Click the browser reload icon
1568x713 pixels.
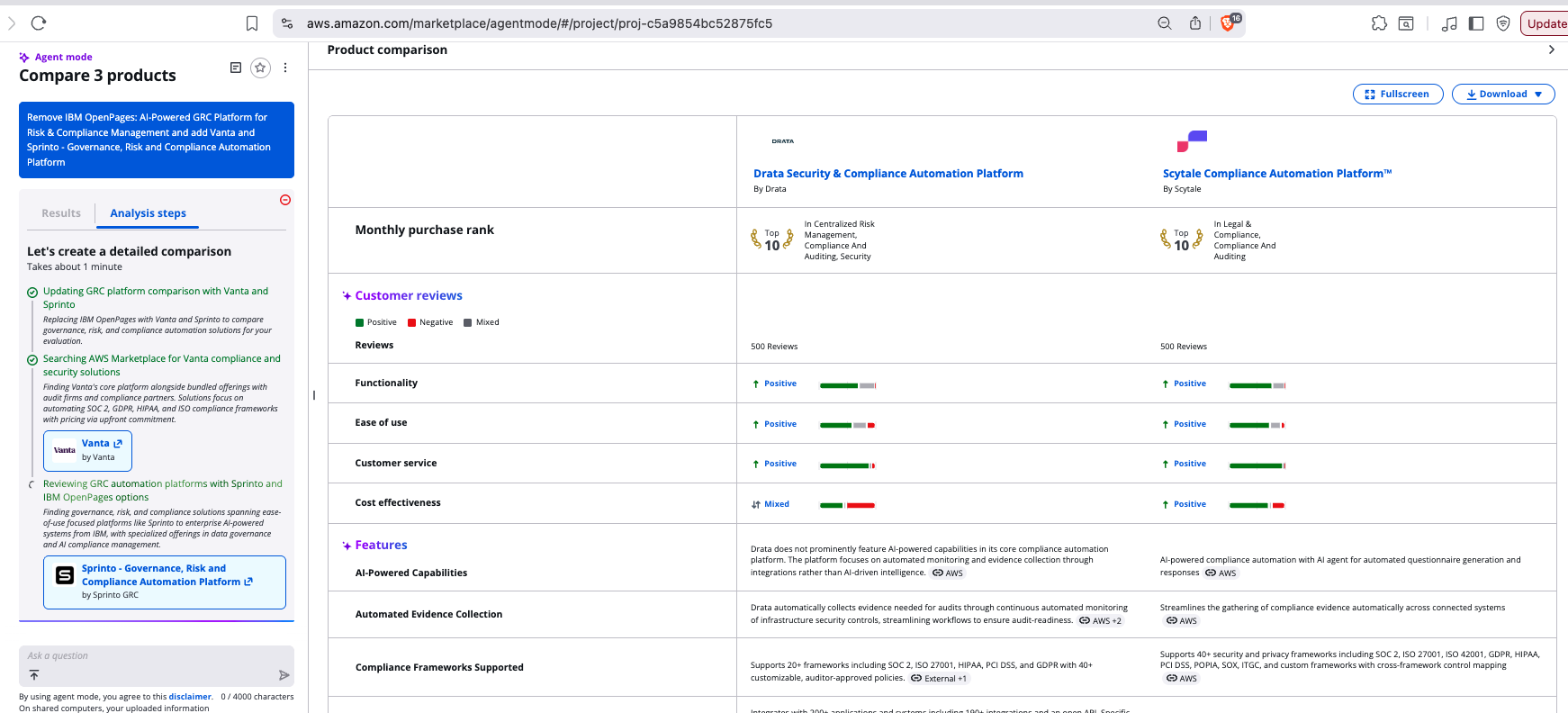click(x=39, y=23)
